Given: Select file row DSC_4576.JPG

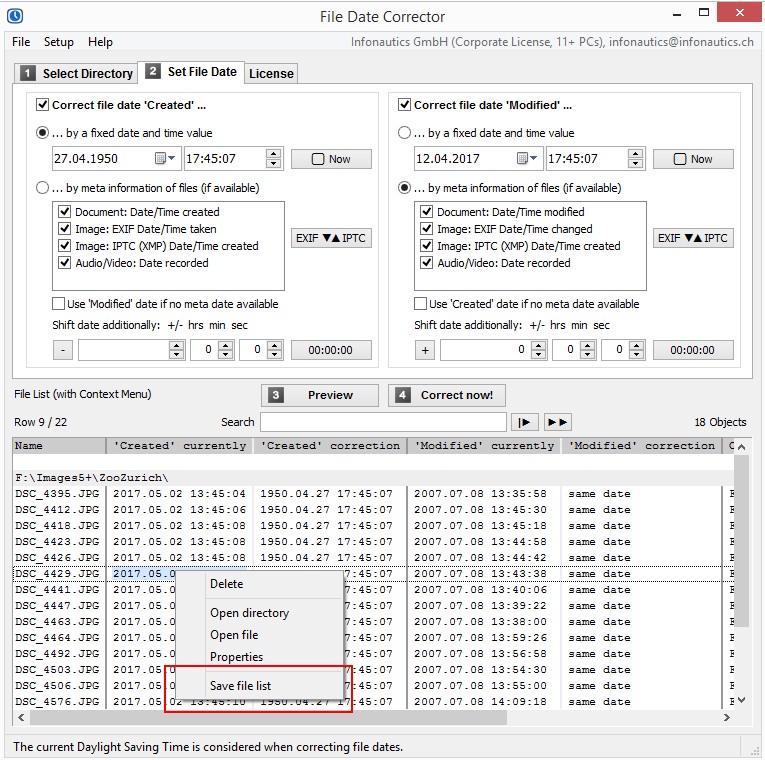Looking at the screenshot, I should [373, 701].
